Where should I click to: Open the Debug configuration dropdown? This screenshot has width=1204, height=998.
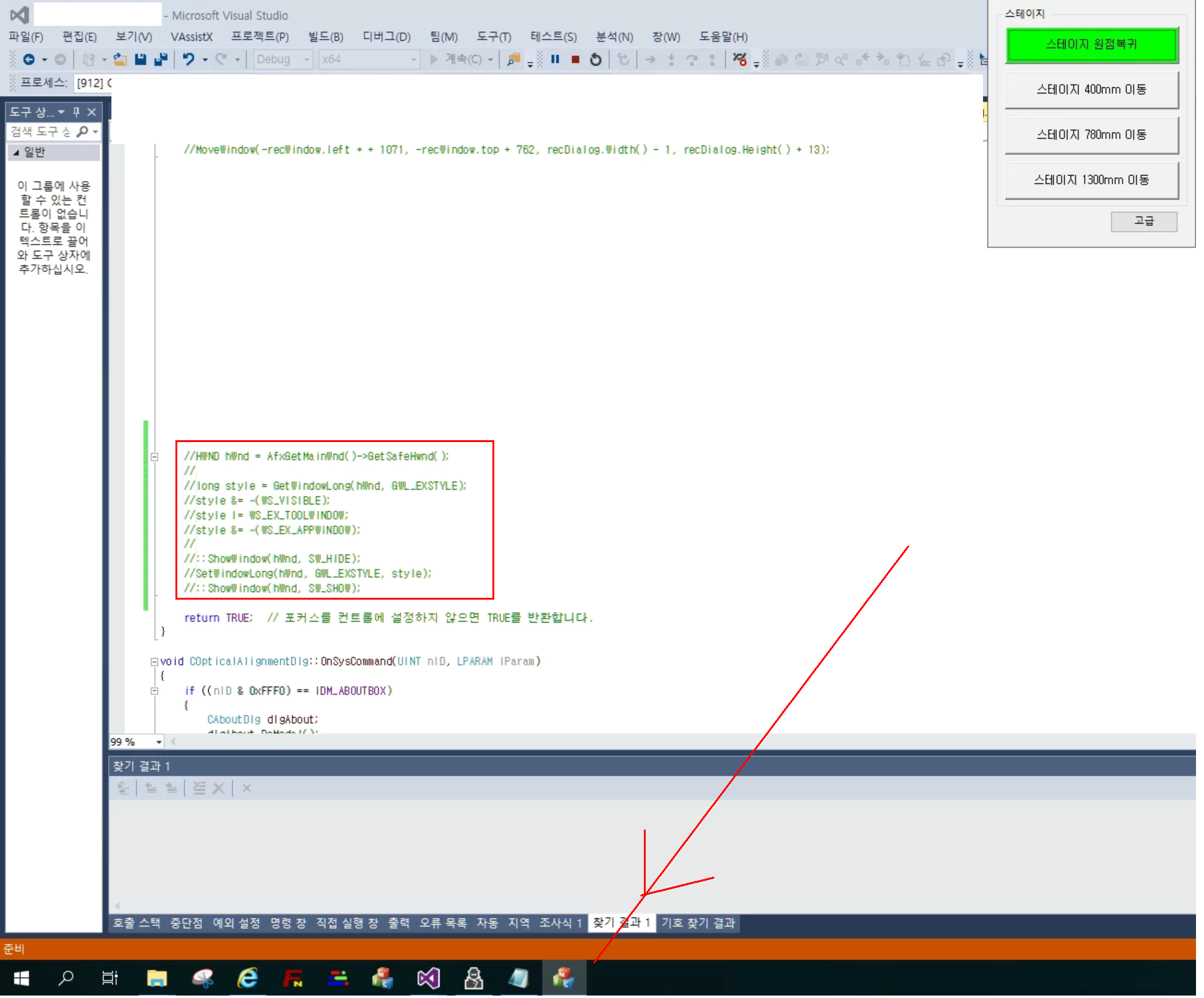[306, 59]
